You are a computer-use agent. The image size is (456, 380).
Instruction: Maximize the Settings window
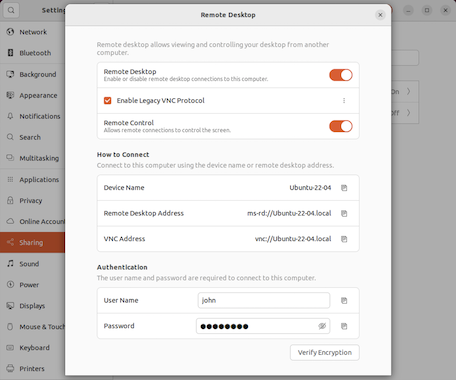[x=427, y=10]
